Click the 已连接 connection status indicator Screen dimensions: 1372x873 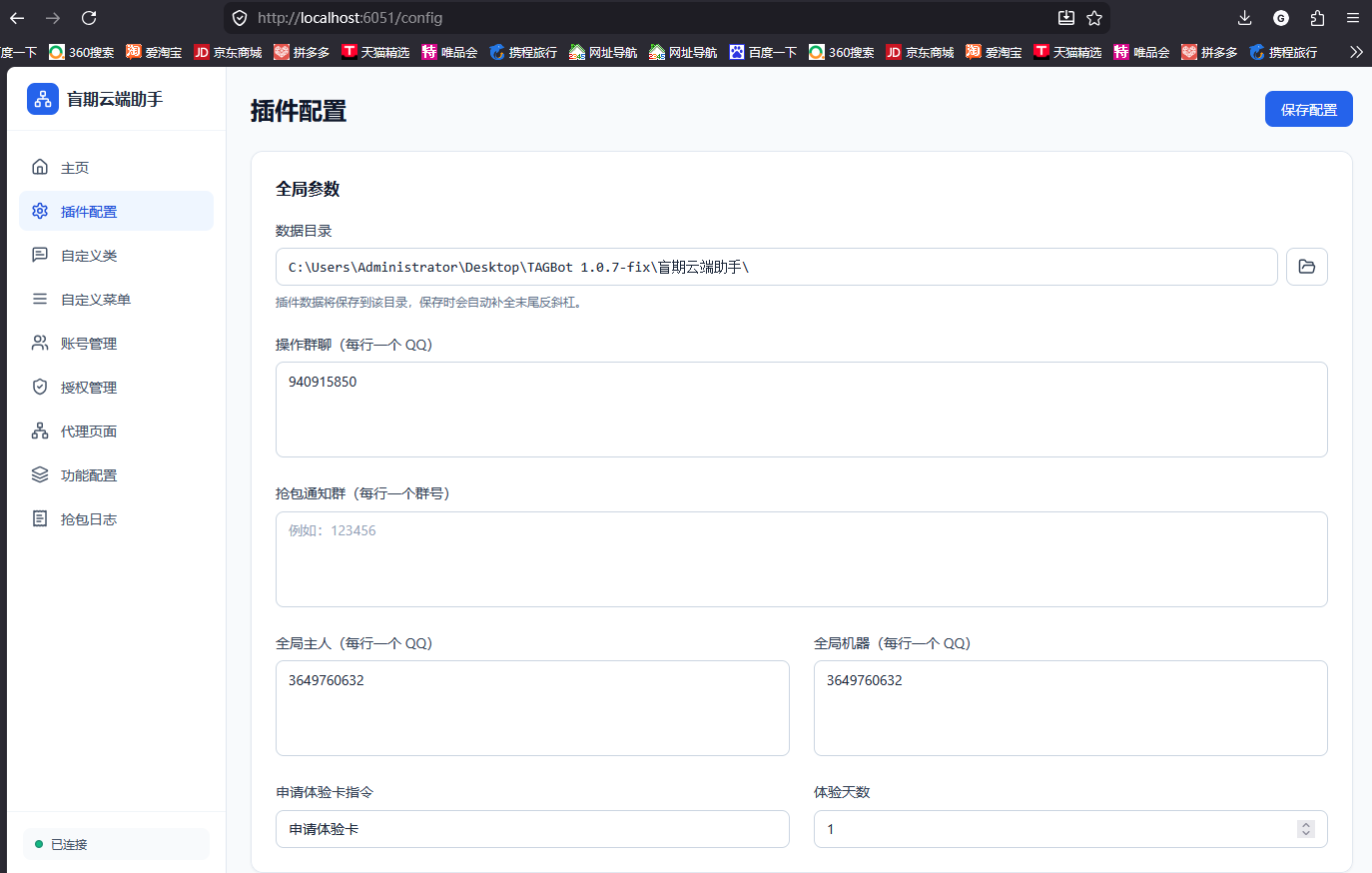(116, 844)
